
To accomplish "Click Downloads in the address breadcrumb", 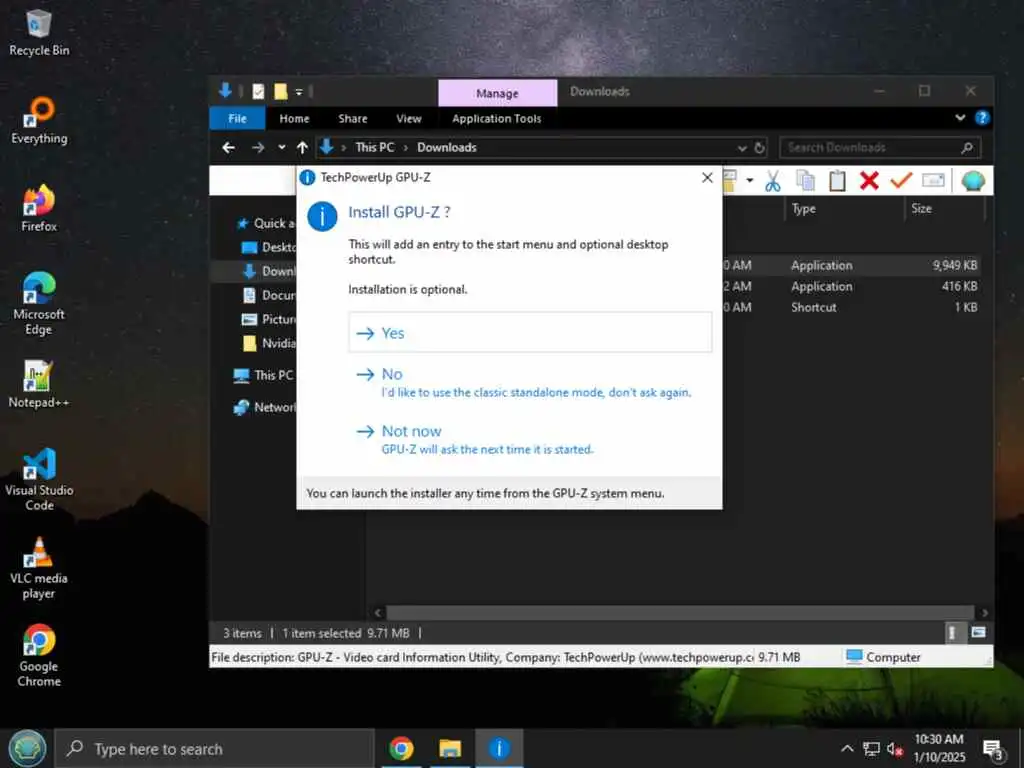I will [x=447, y=148].
